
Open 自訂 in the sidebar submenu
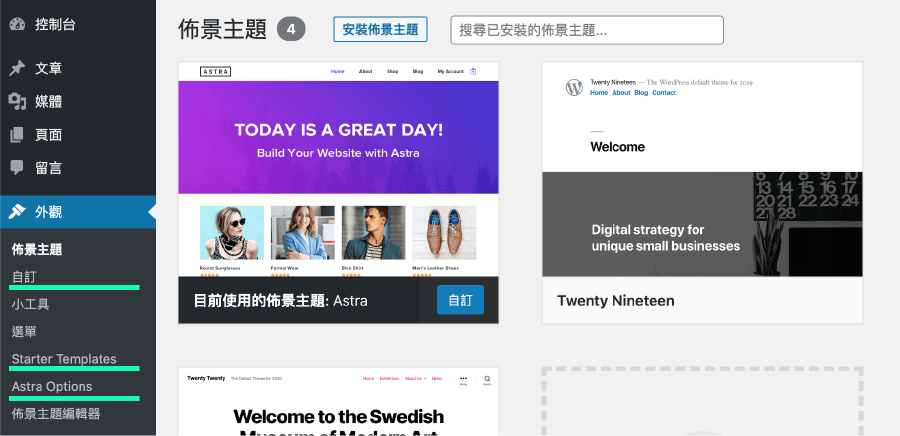pyautogui.click(x=24, y=277)
